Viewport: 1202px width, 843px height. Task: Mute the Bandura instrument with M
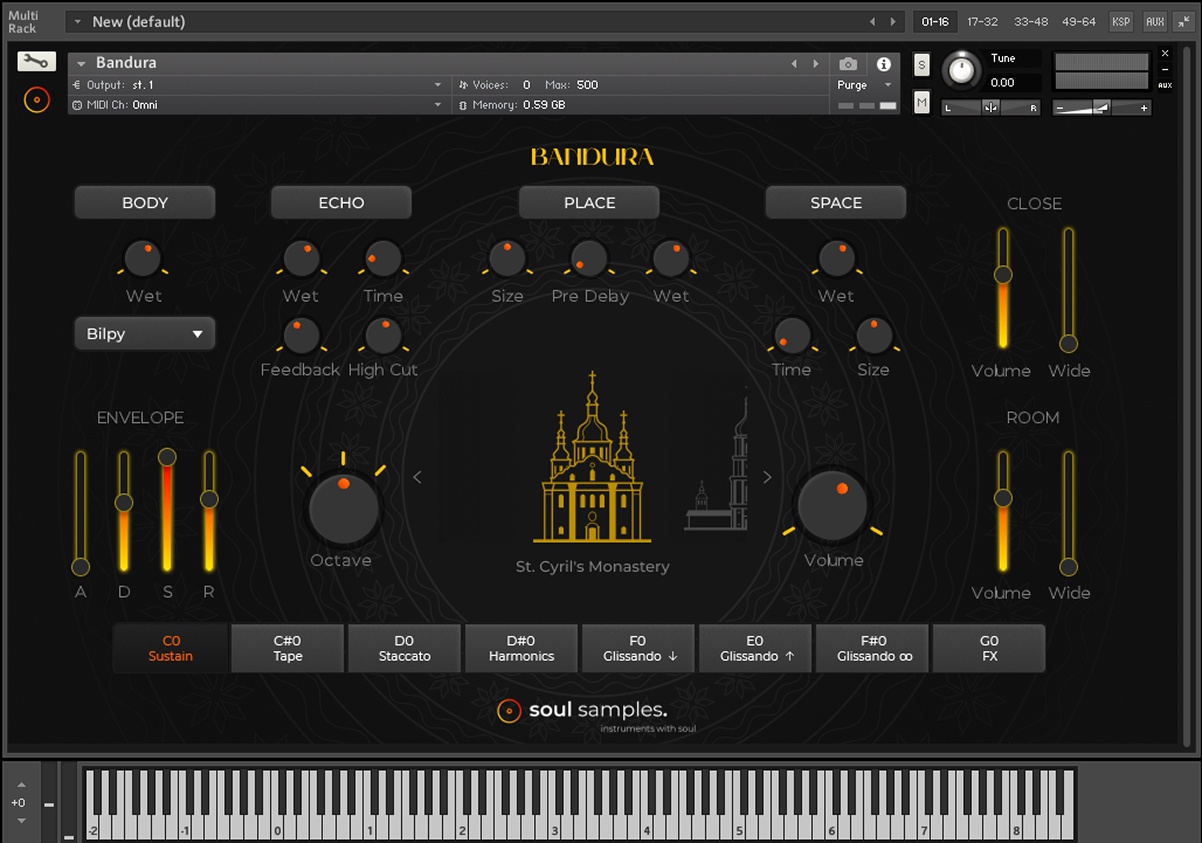(922, 102)
